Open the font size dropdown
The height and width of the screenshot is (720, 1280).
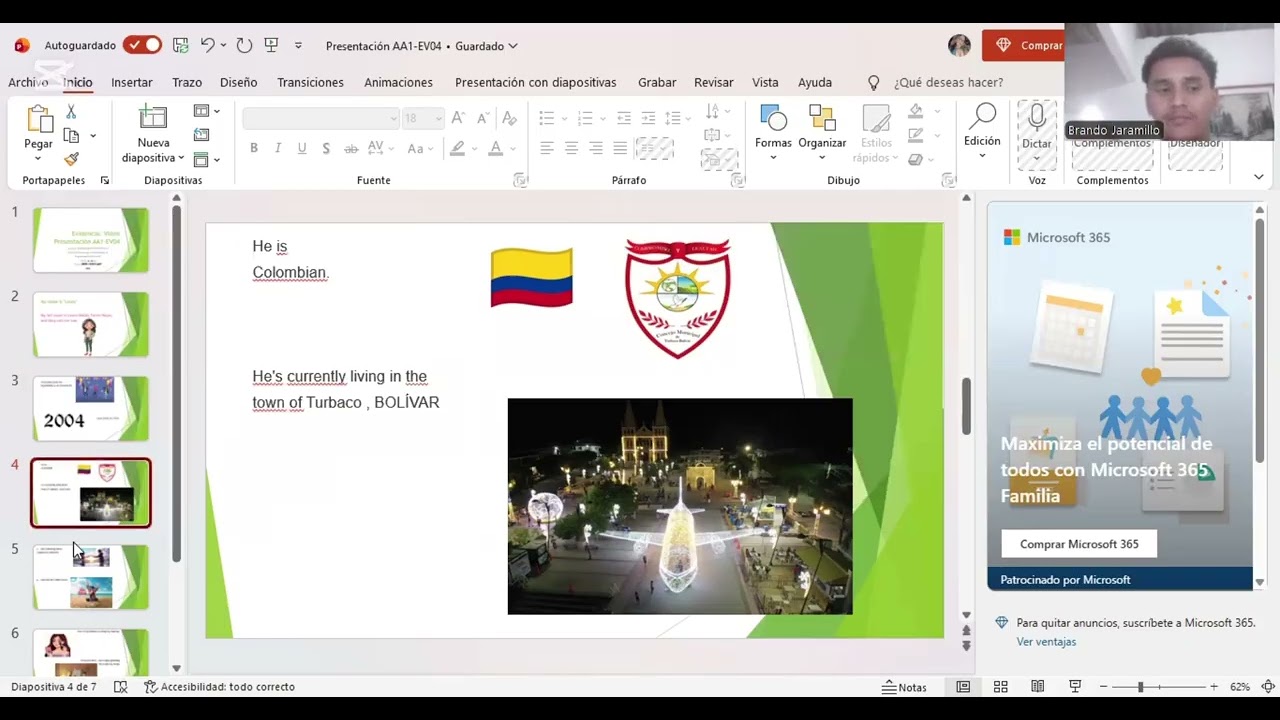[x=438, y=118]
